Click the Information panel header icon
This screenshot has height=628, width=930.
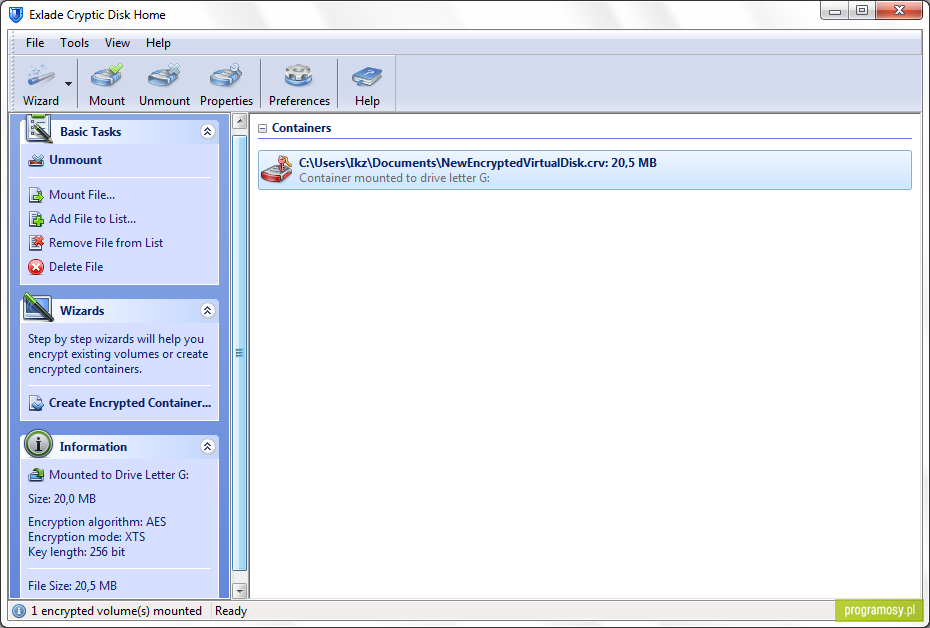click(39, 445)
